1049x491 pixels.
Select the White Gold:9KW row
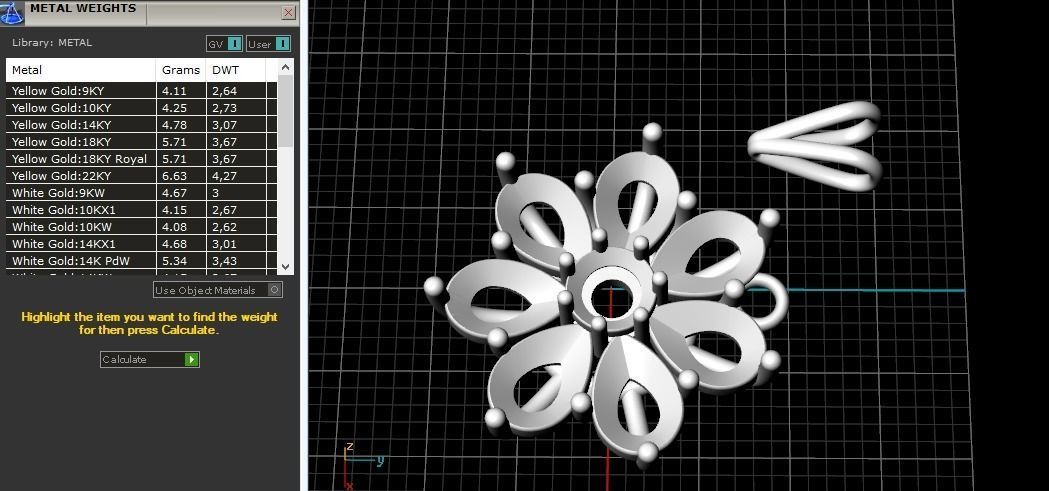pyautogui.click(x=141, y=193)
